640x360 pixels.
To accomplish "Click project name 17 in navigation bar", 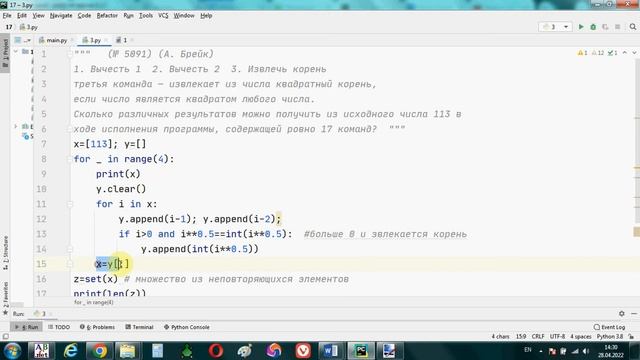I will [9, 27].
